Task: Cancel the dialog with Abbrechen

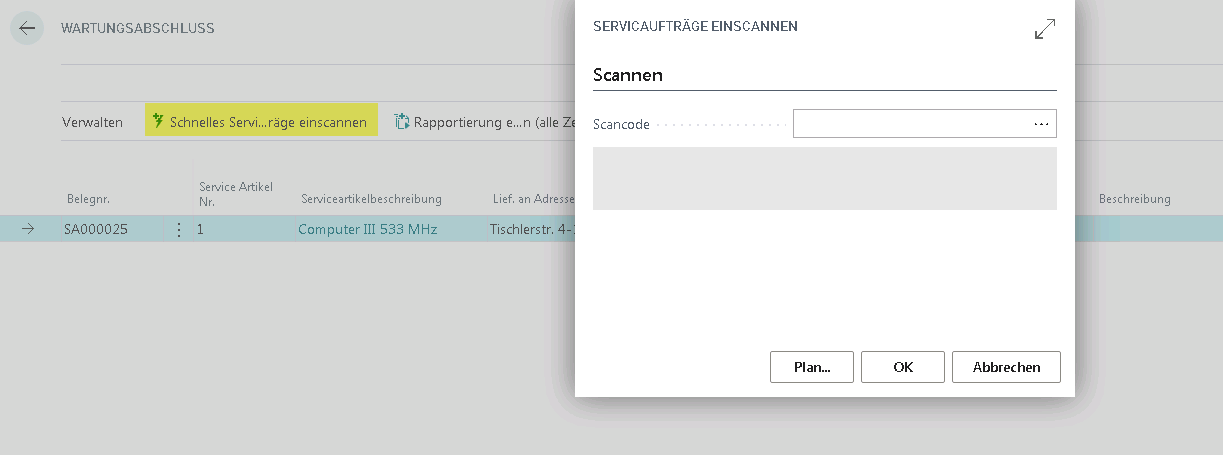Action: 1006,367
